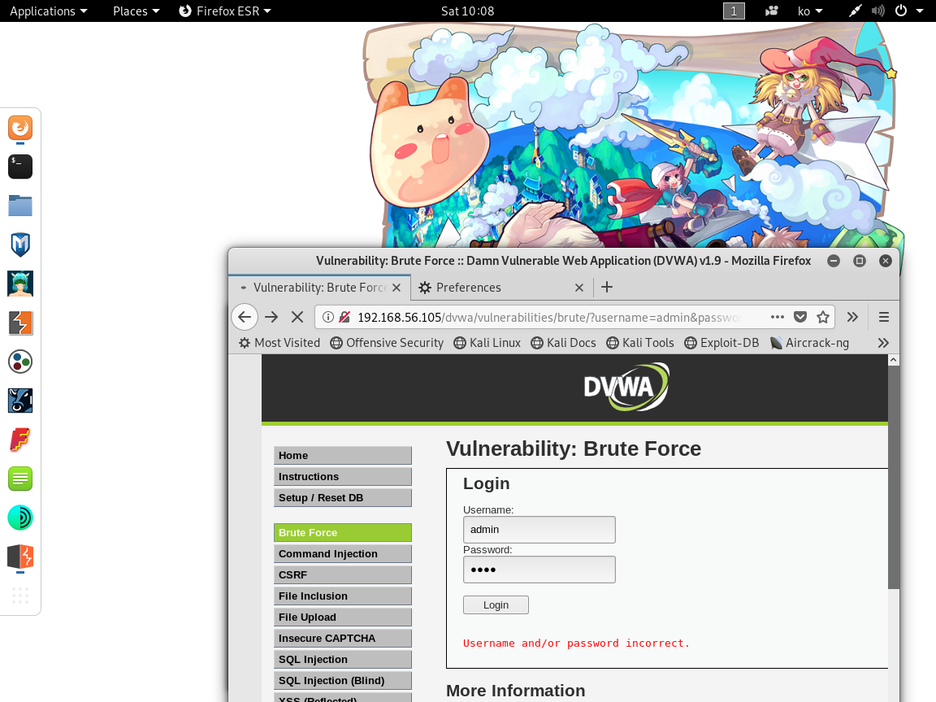Open the CSRF vulnerability page

(343, 575)
